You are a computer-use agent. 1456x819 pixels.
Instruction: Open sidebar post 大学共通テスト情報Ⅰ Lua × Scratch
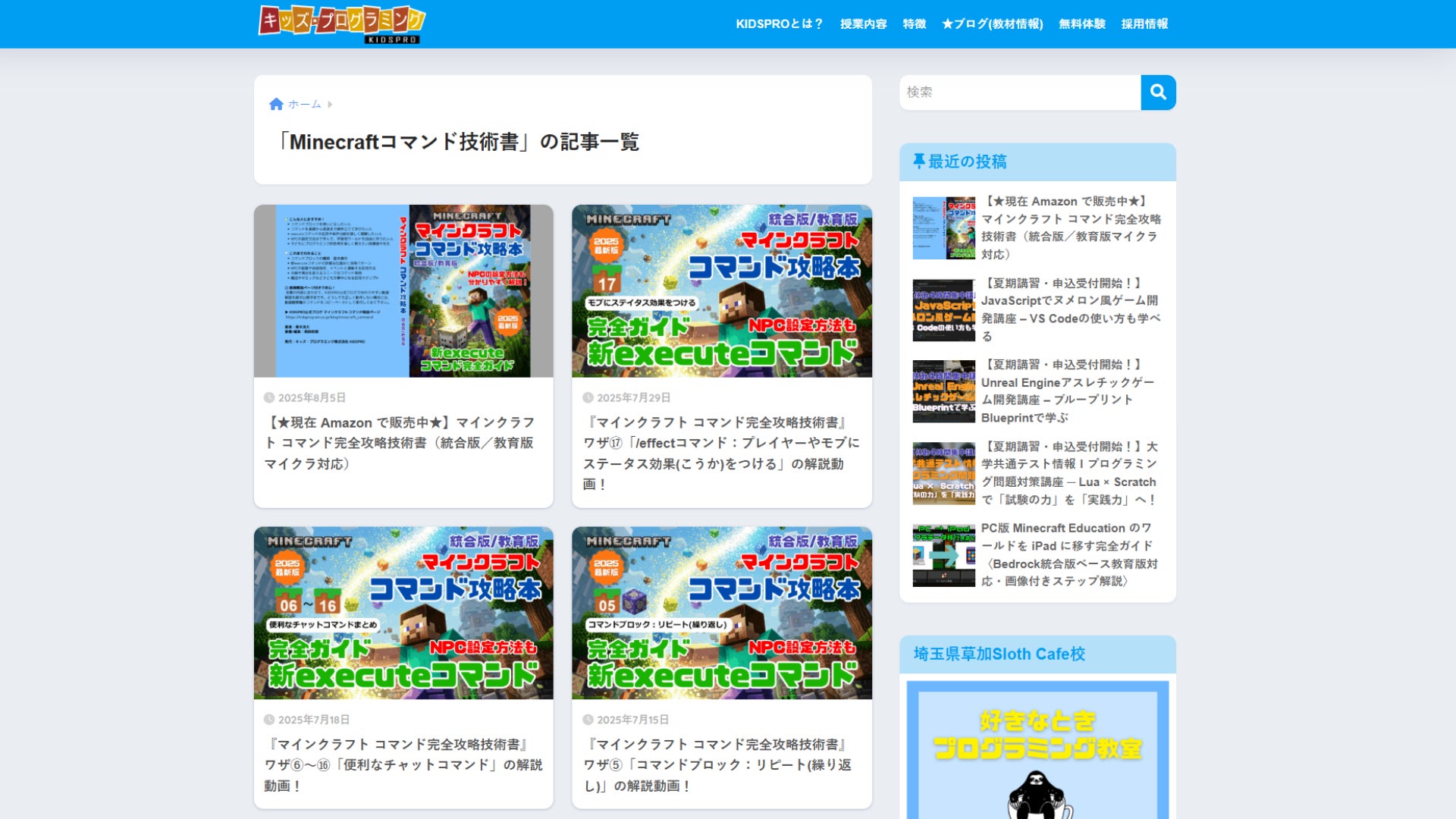(1070, 473)
